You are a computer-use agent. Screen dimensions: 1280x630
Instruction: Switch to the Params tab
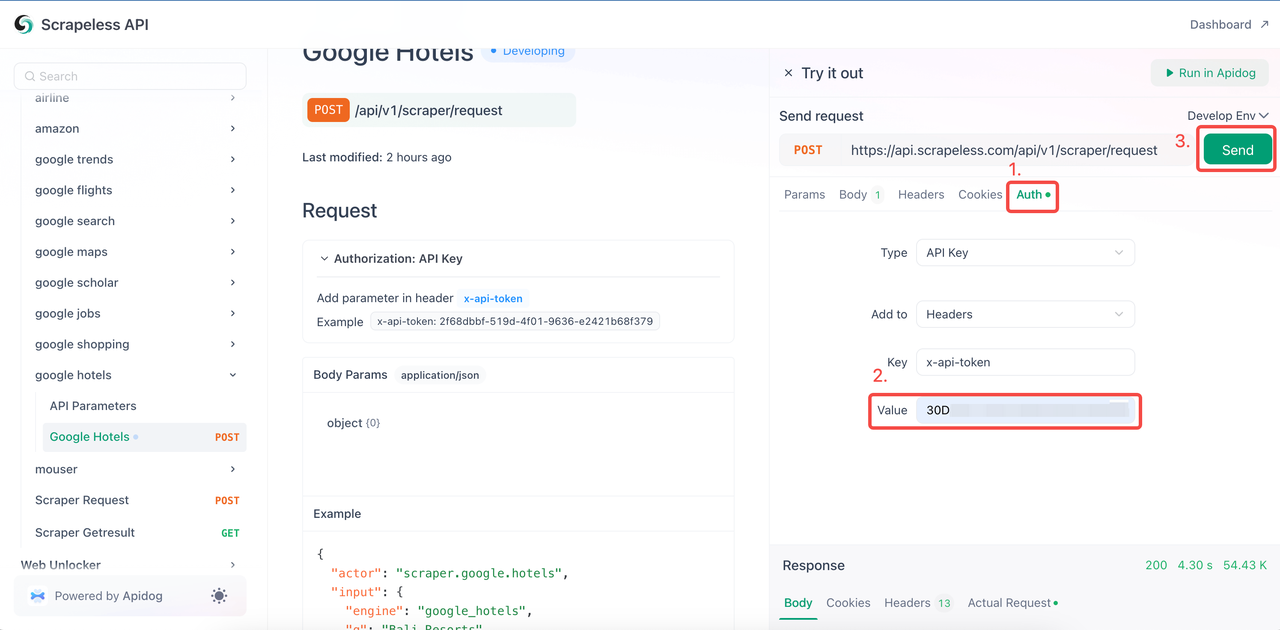click(x=804, y=194)
